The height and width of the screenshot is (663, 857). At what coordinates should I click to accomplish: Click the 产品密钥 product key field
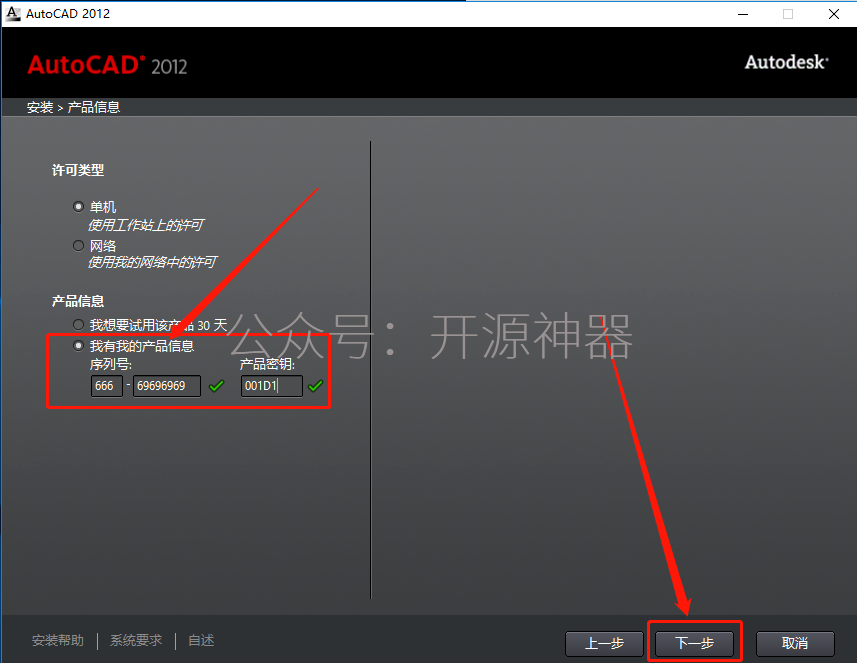[x=272, y=386]
